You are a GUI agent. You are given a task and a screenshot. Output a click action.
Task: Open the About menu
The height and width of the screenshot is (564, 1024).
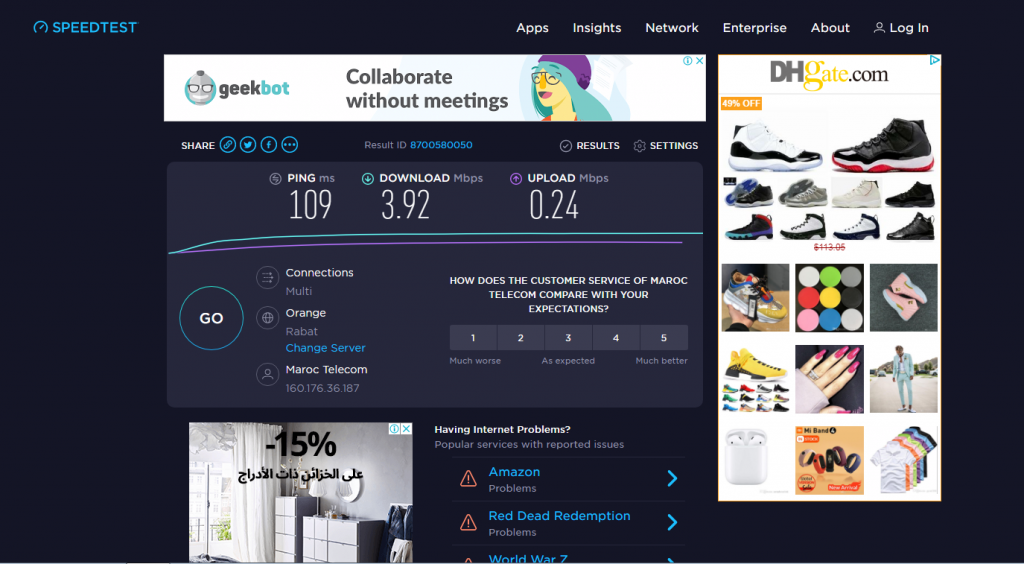pos(830,28)
